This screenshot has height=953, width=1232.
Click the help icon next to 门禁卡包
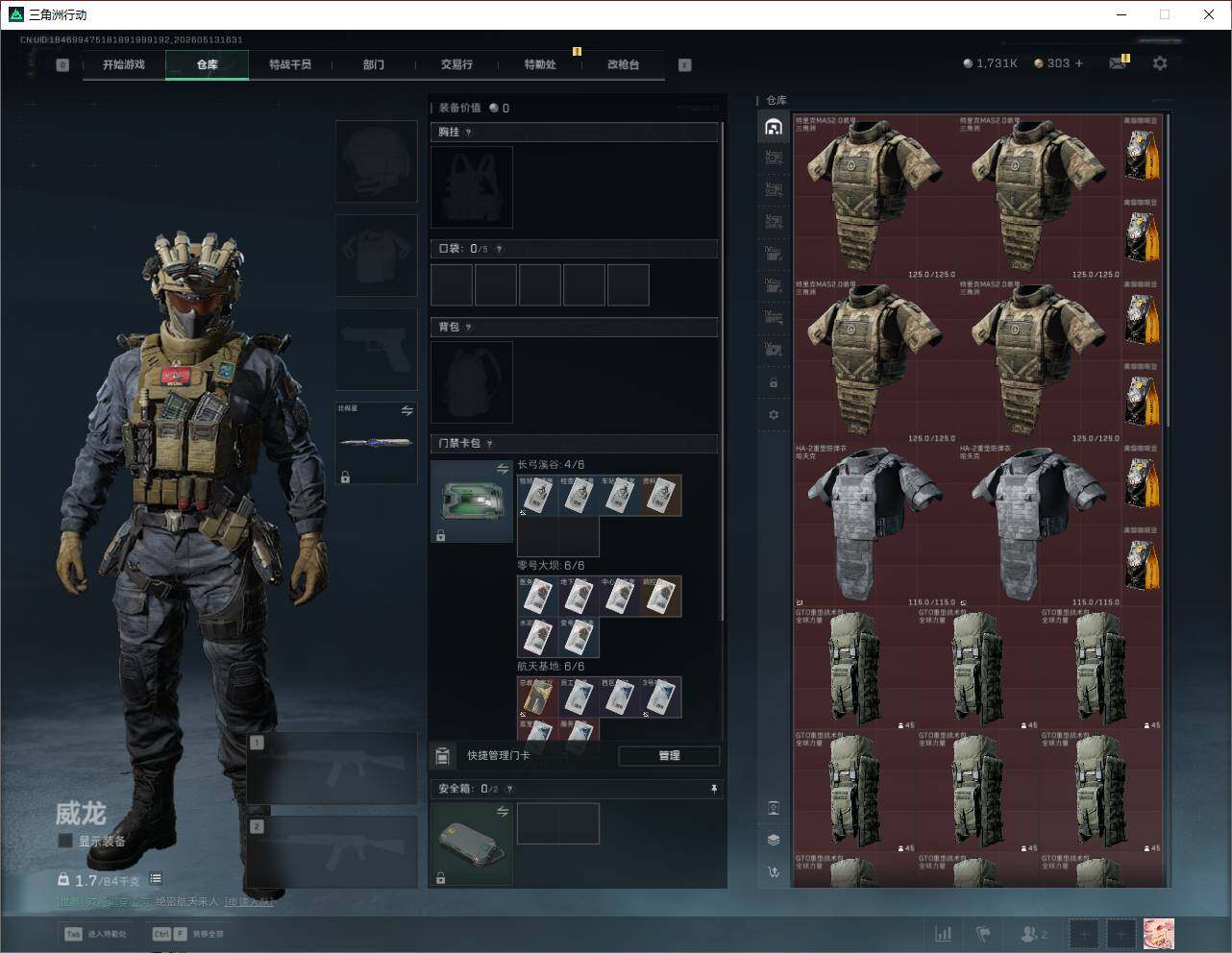pyautogui.click(x=489, y=444)
